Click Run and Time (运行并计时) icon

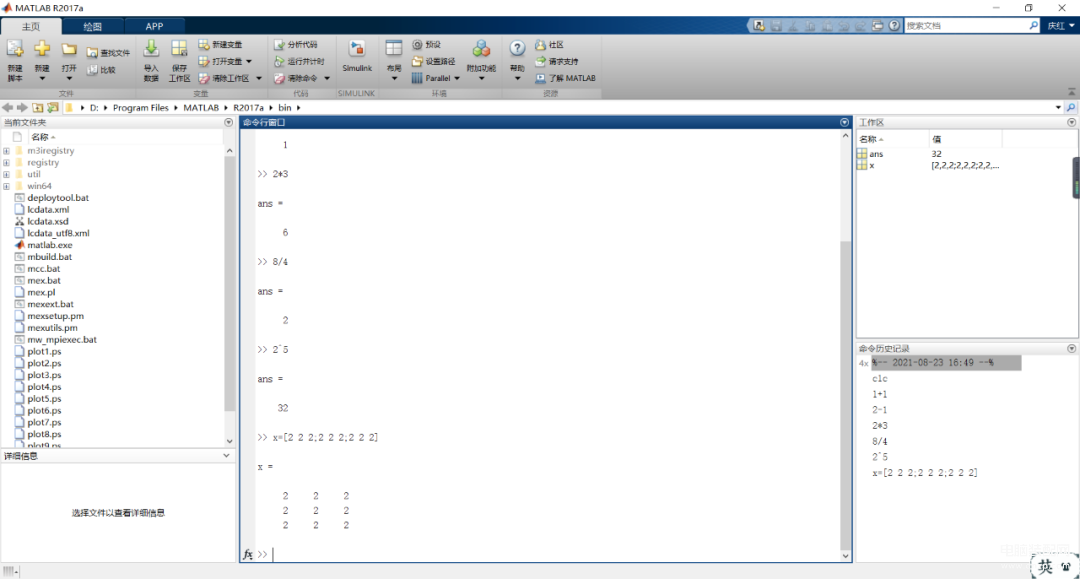[279, 61]
